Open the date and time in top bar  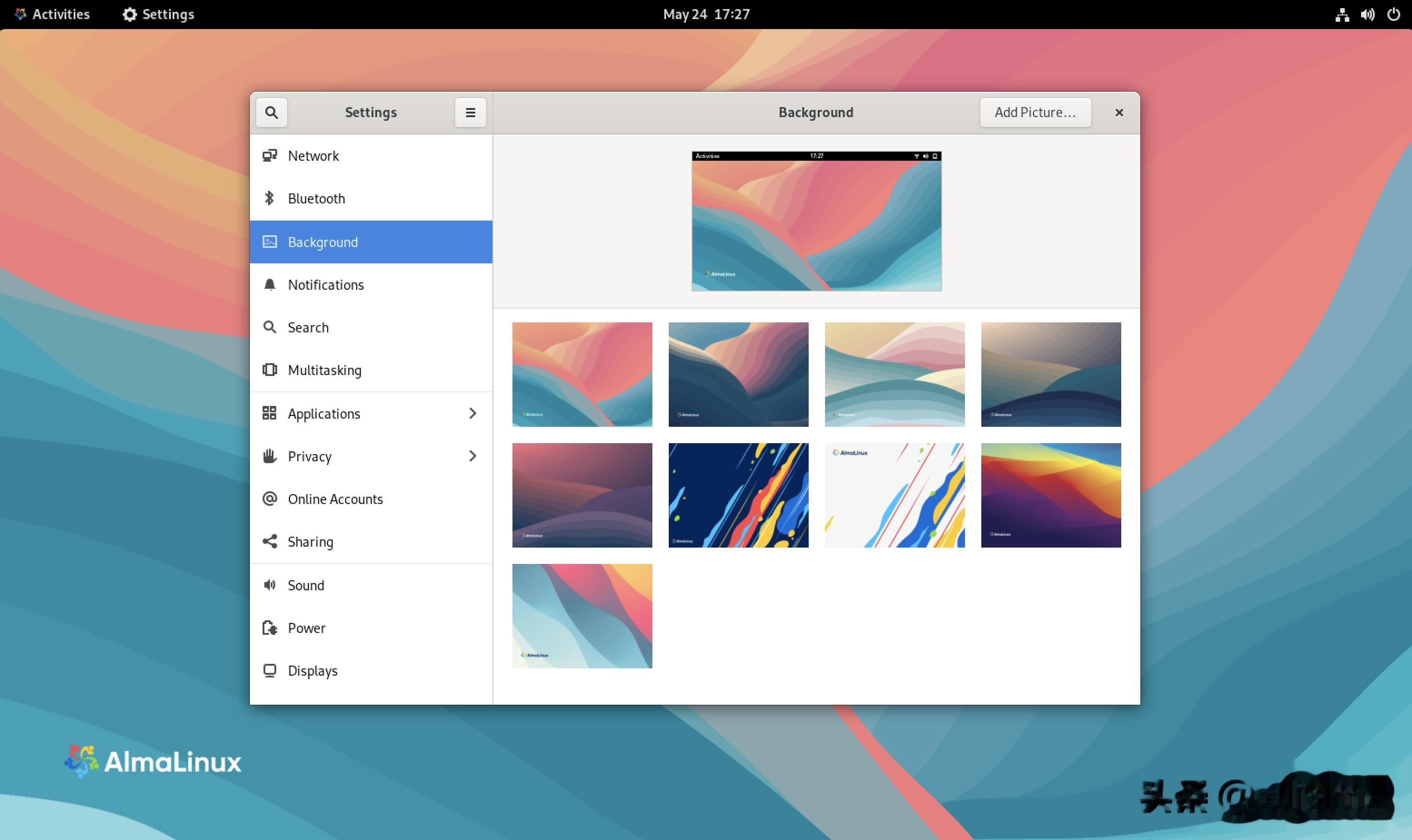coord(706,14)
